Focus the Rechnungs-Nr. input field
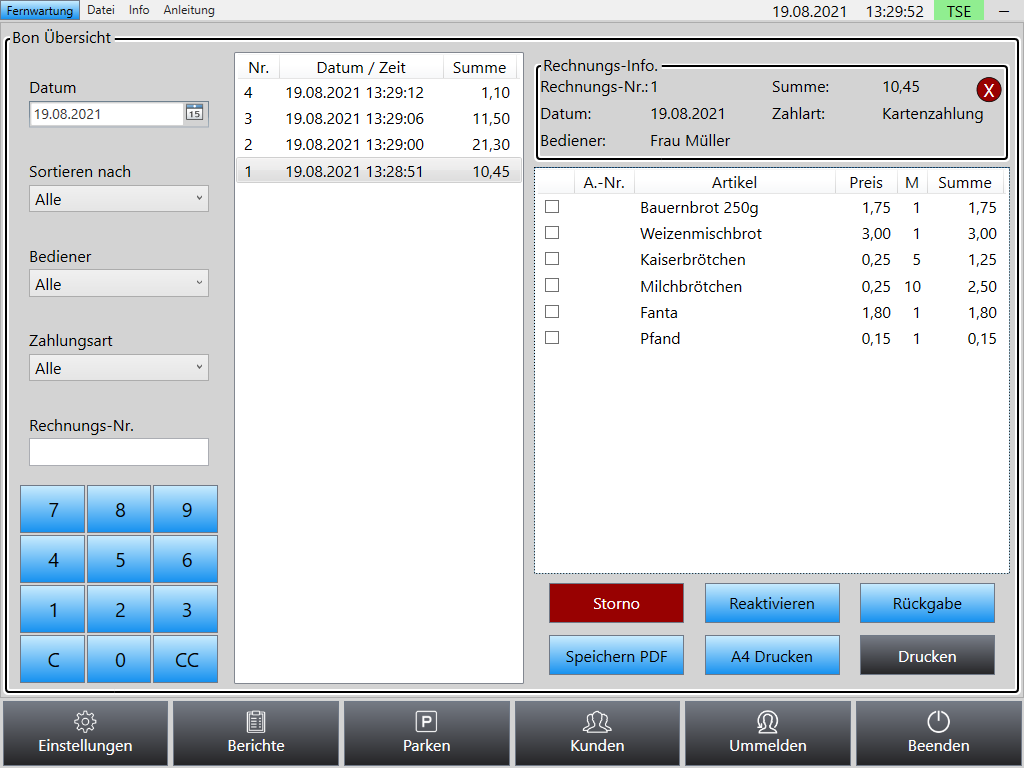The image size is (1024, 768). click(x=119, y=452)
